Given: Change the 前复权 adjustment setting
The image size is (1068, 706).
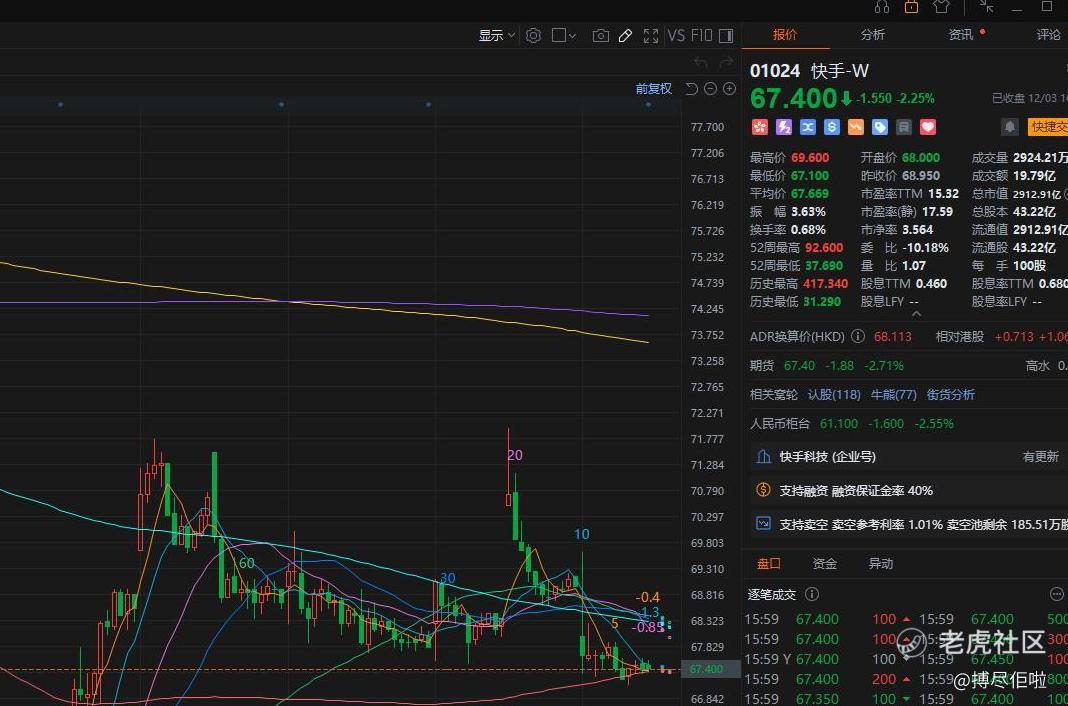Looking at the screenshot, I should click(x=653, y=89).
